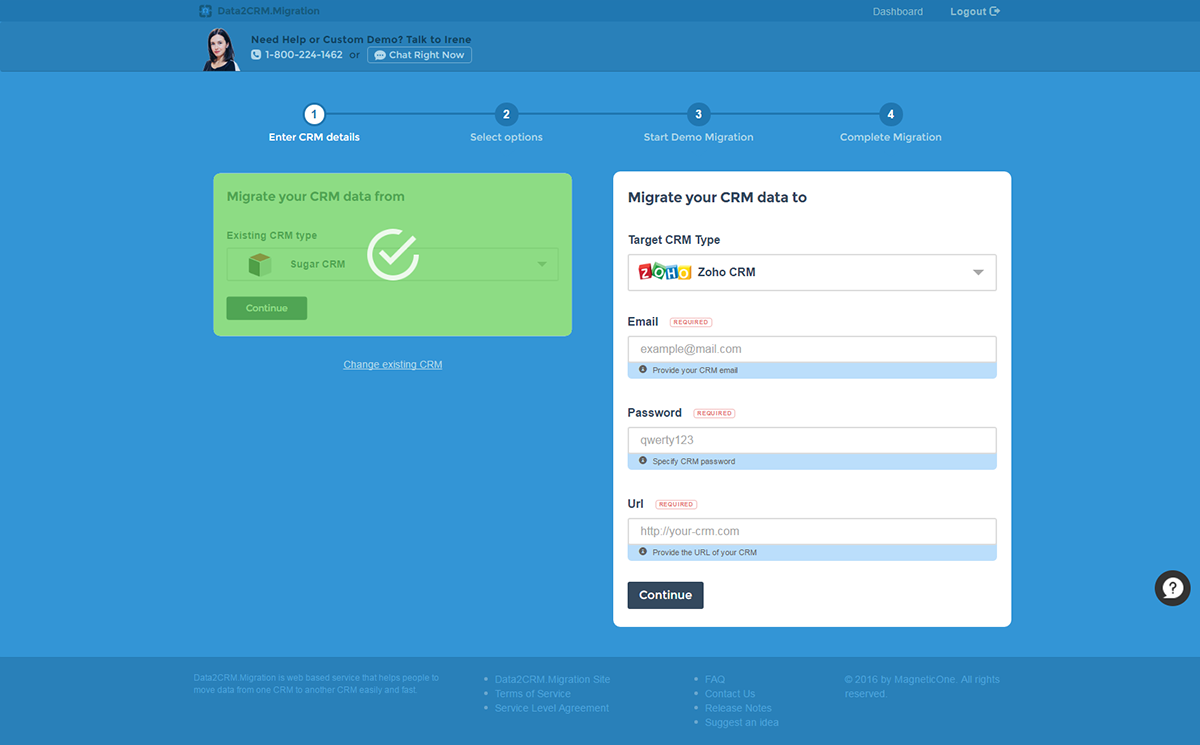
Task: Go to step 3 Start Demo Migration
Action: [698, 115]
